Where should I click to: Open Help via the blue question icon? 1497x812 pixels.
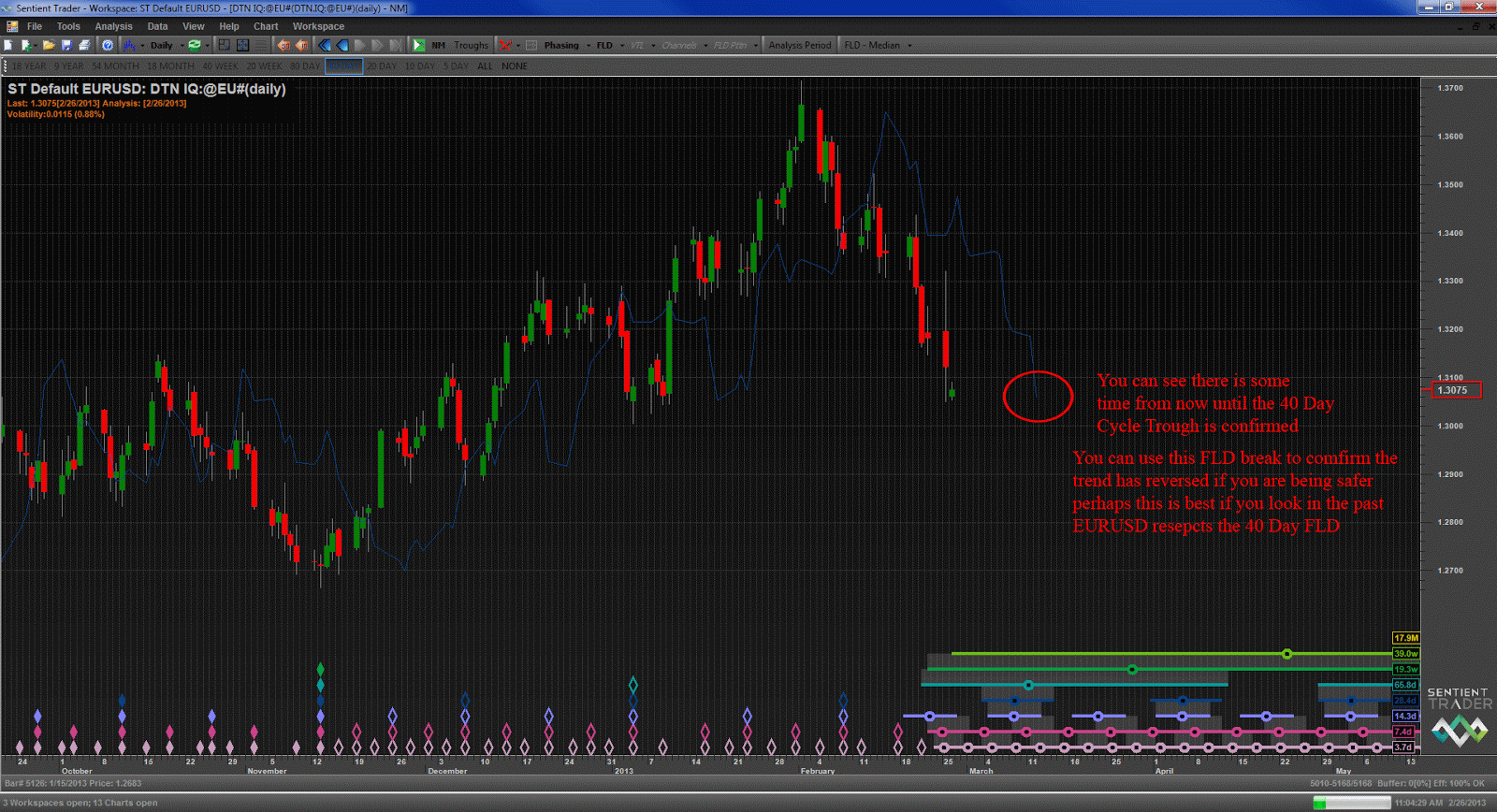[108, 45]
